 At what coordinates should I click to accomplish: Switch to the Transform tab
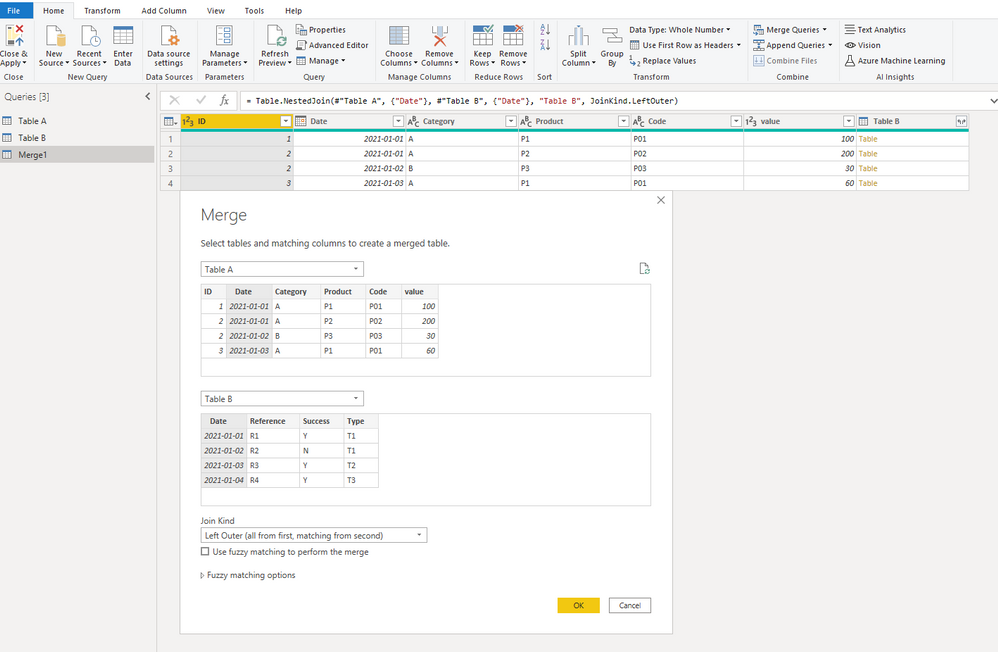click(x=102, y=11)
